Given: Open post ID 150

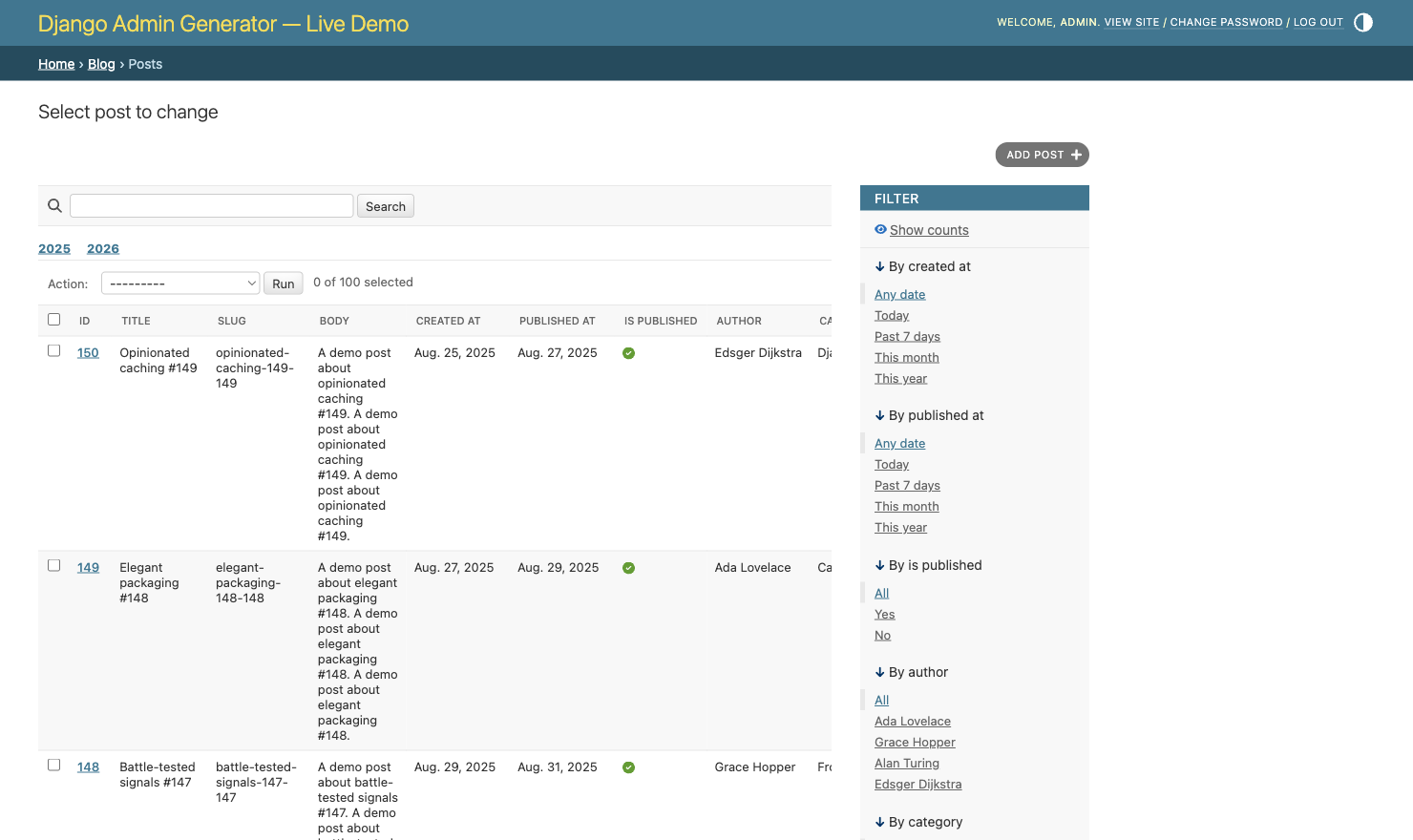Looking at the screenshot, I should [88, 353].
